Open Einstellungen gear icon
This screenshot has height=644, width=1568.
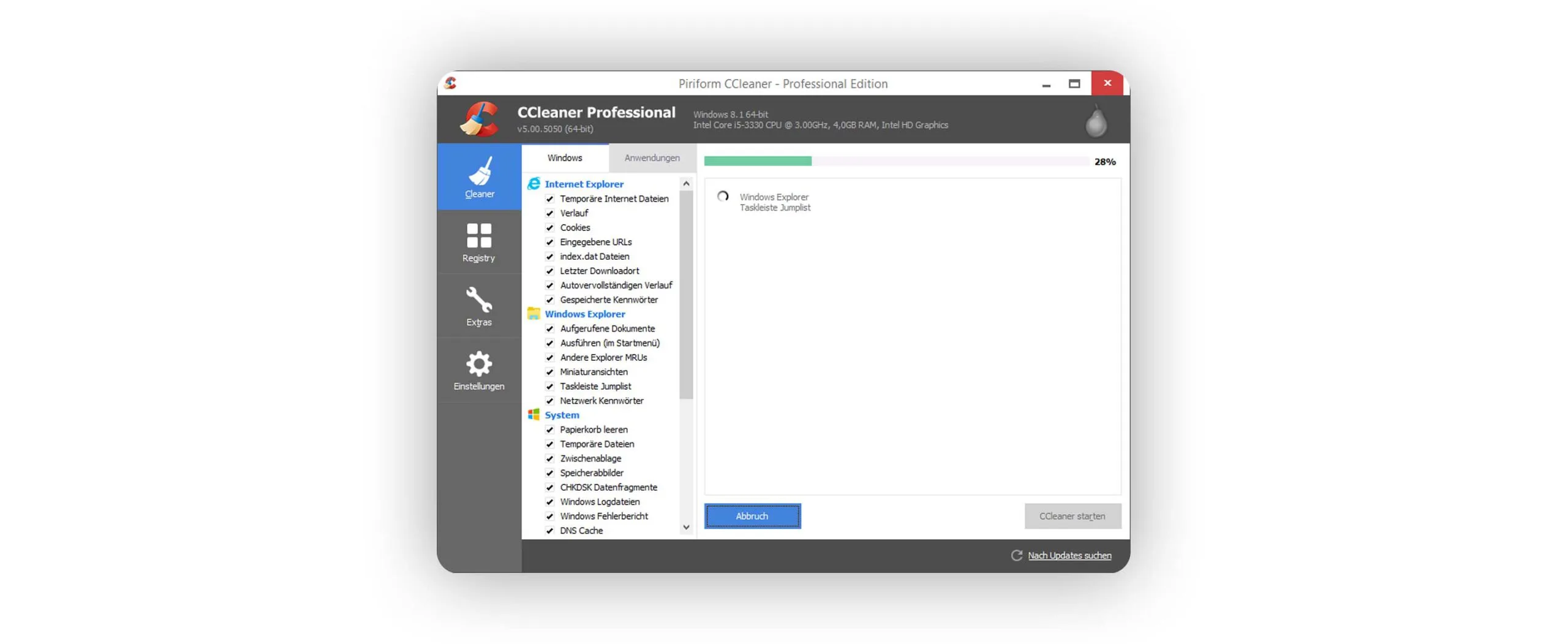click(x=478, y=364)
